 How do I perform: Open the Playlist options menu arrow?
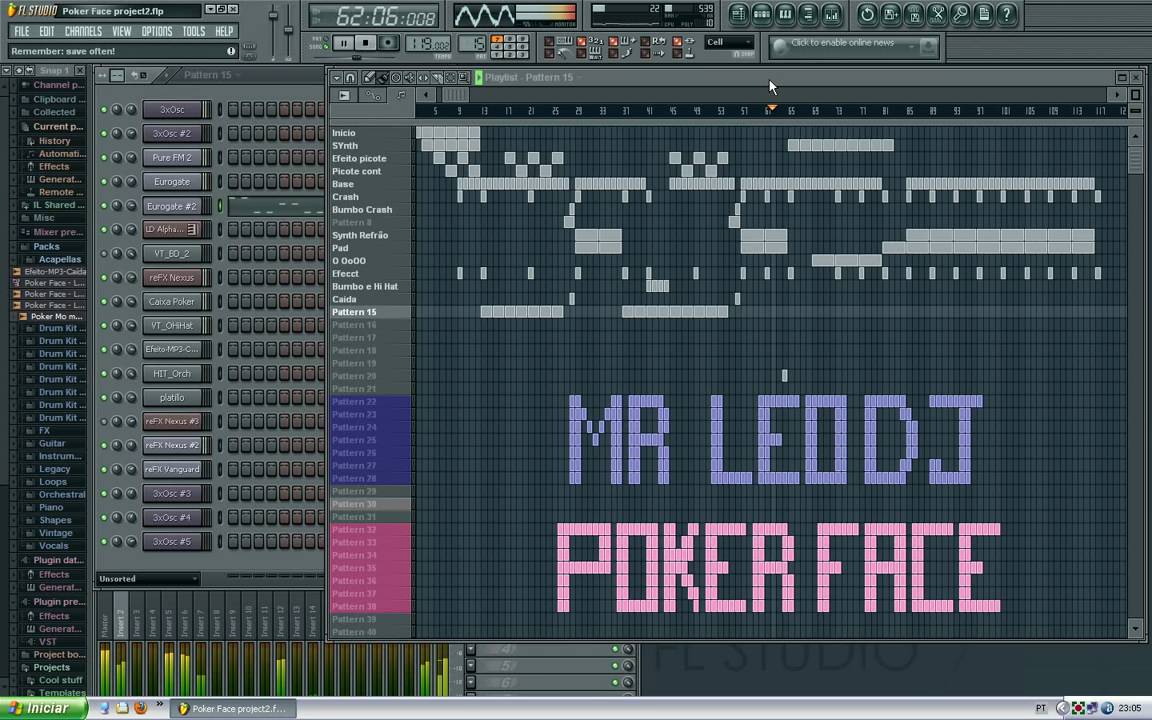tap(336, 77)
